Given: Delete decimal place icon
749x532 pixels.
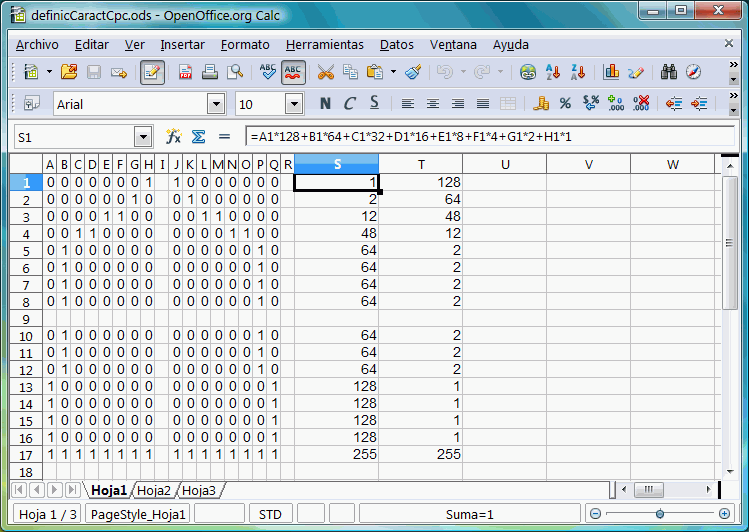Looking at the screenshot, I should [641, 103].
